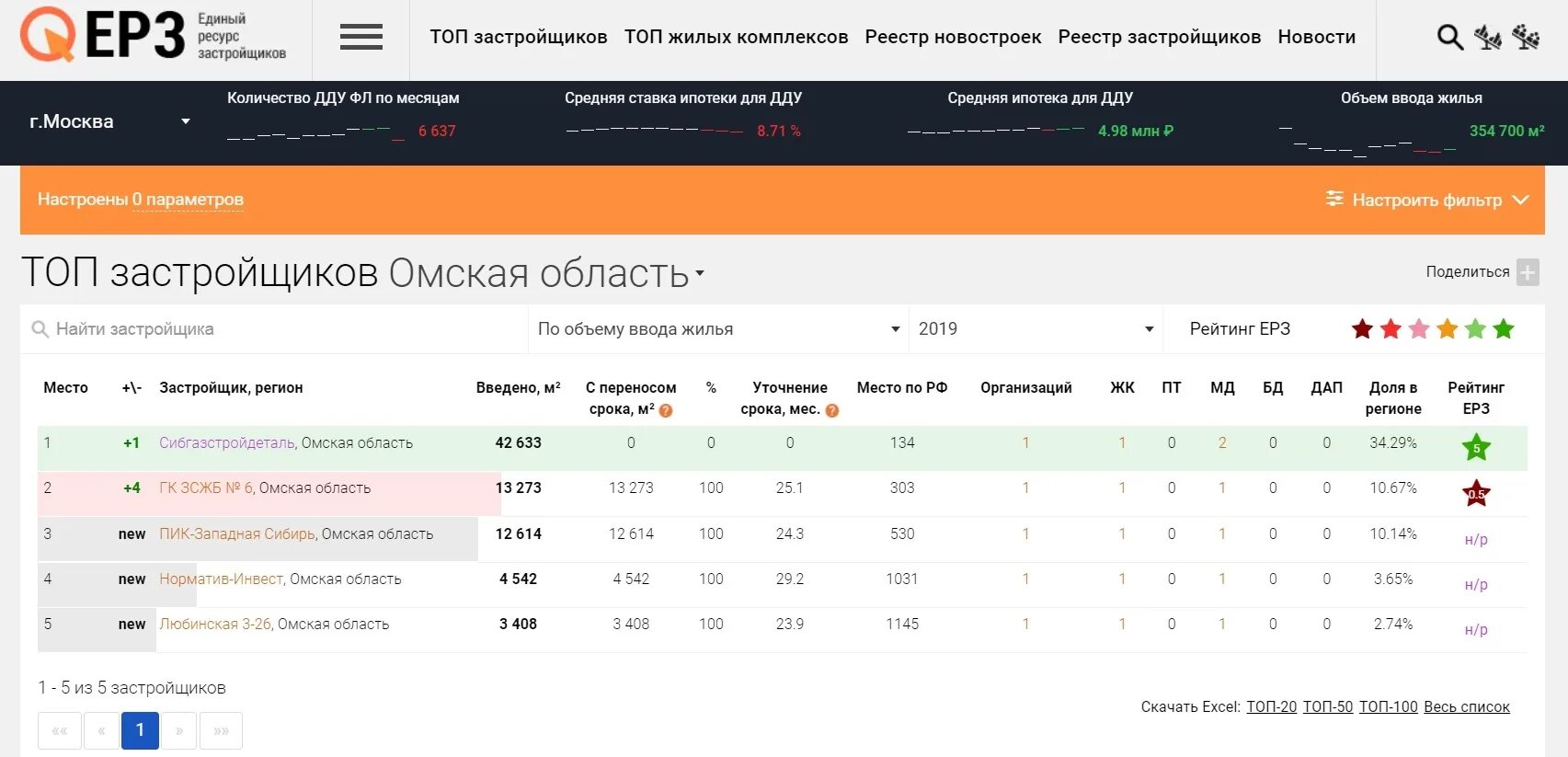Click н/р rating of ПИК-Западная Сибирь

coord(1476,540)
